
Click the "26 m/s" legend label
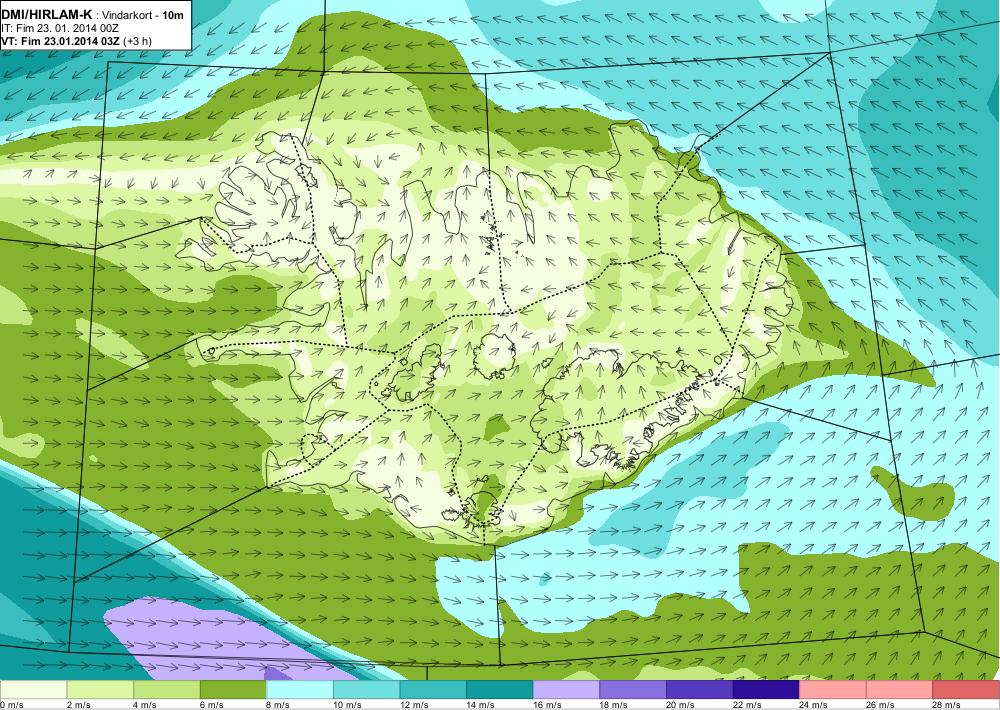(x=881, y=705)
